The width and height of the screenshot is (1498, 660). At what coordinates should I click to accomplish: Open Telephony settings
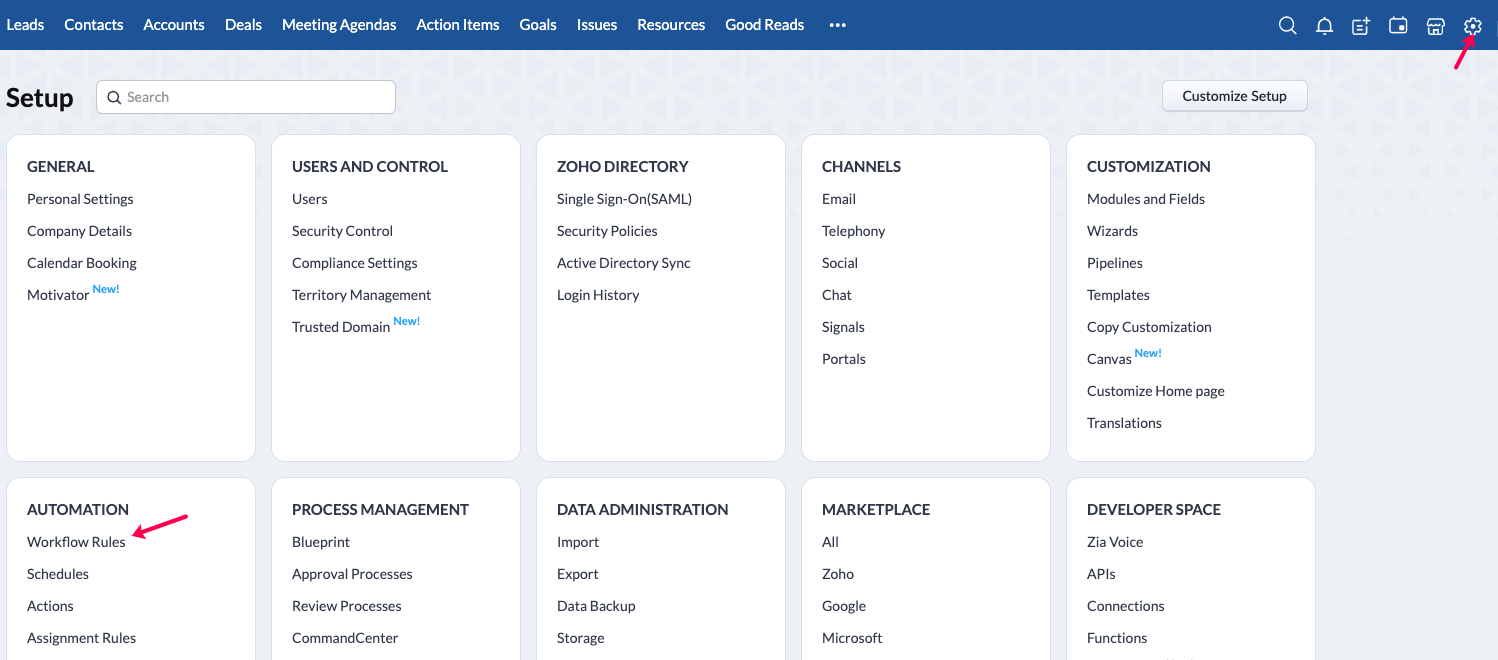pyautogui.click(x=854, y=231)
